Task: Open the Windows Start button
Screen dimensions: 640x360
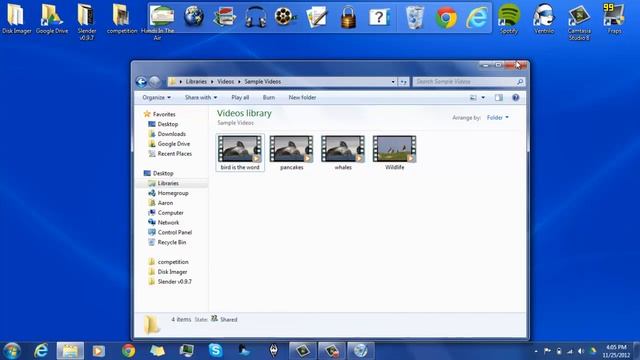Action: tap(11, 351)
